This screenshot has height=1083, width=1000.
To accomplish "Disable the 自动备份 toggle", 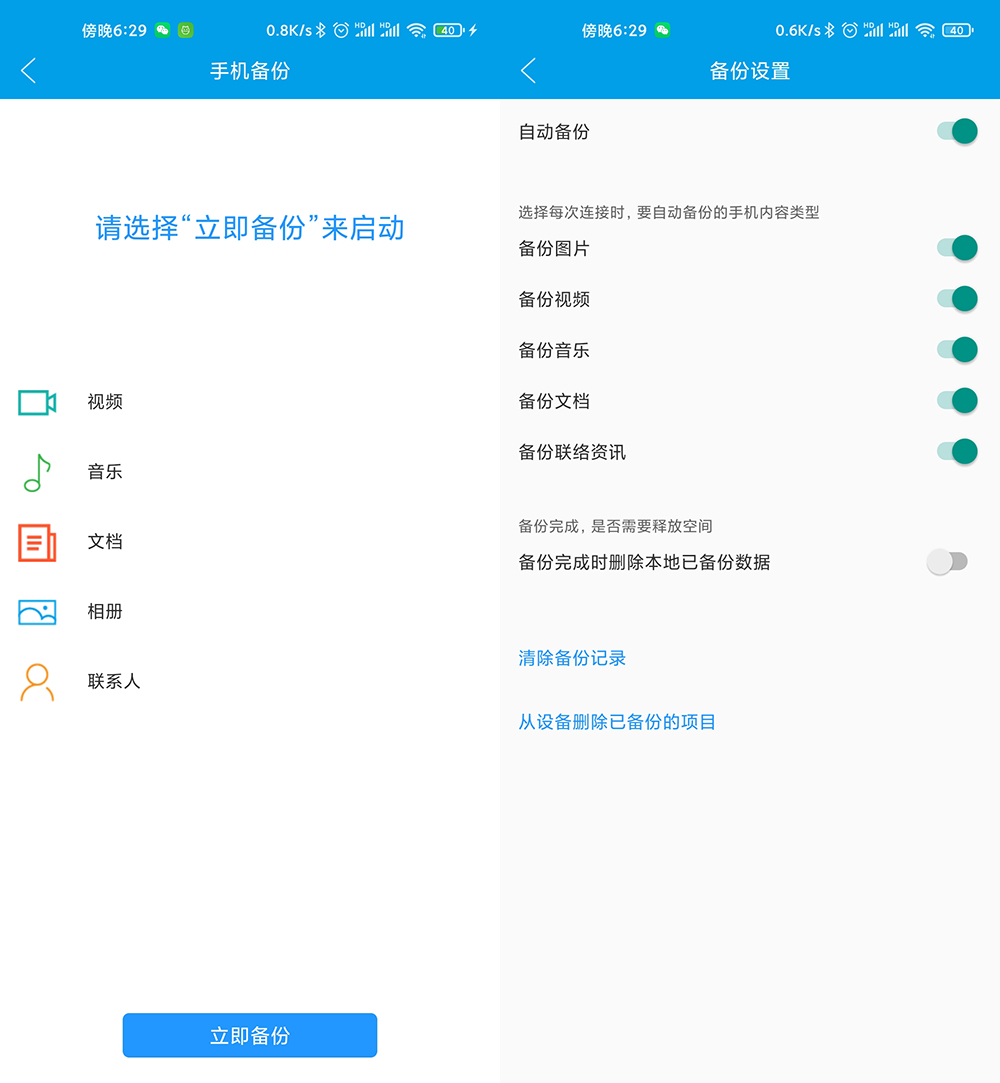I will [958, 131].
